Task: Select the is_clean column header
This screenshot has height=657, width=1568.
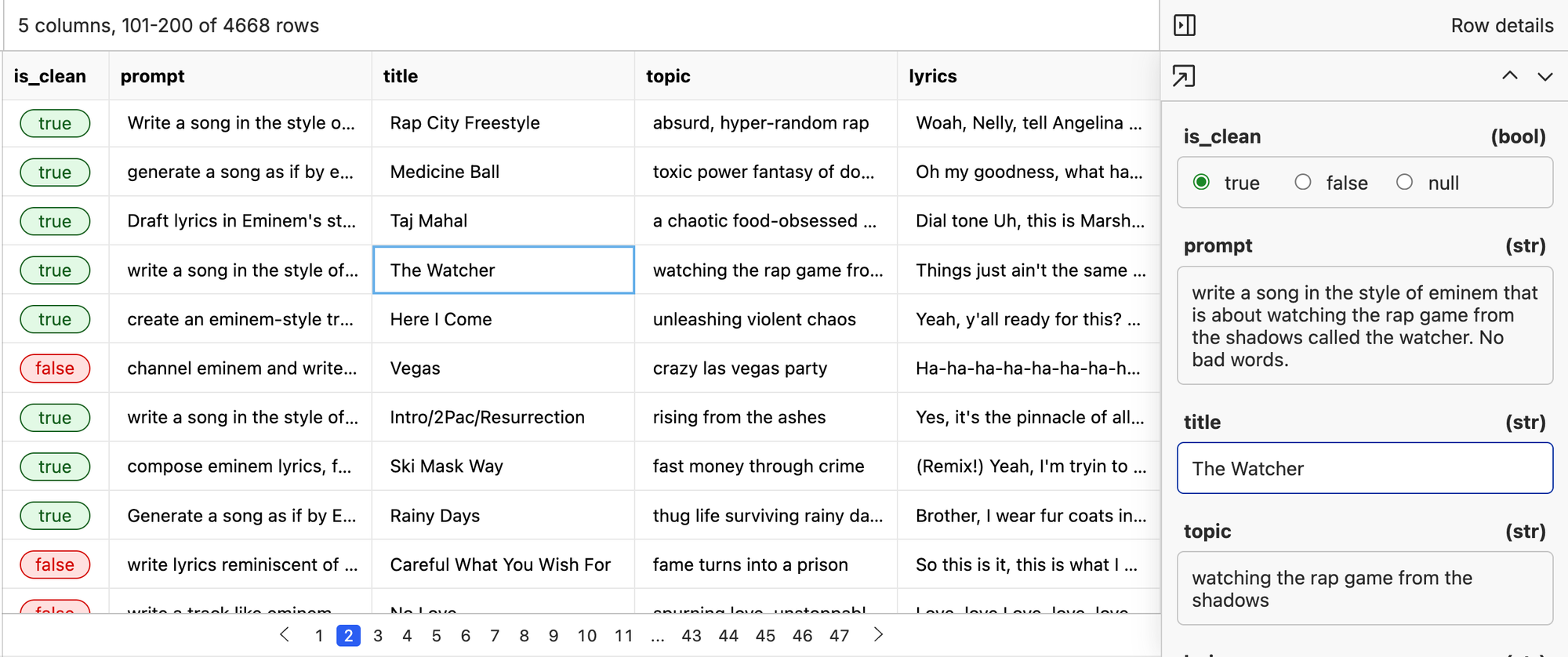Action: pos(50,76)
